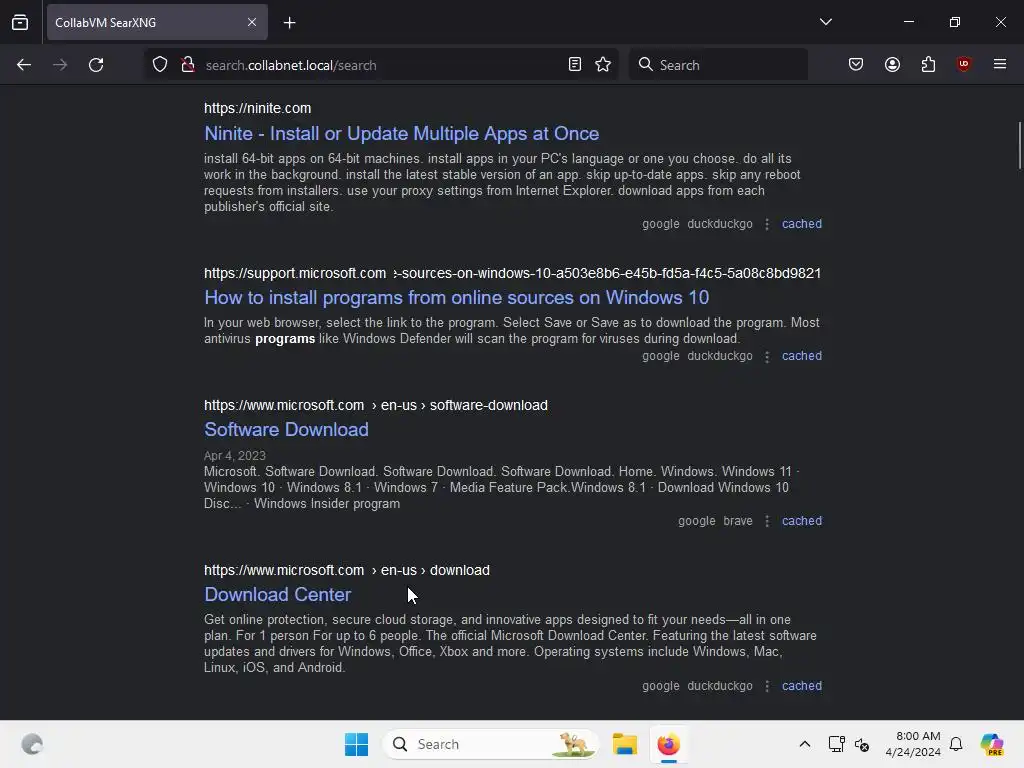This screenshot has height=768, width=1024.
Task: Open the notification bell icon
Action: point(957,744)
